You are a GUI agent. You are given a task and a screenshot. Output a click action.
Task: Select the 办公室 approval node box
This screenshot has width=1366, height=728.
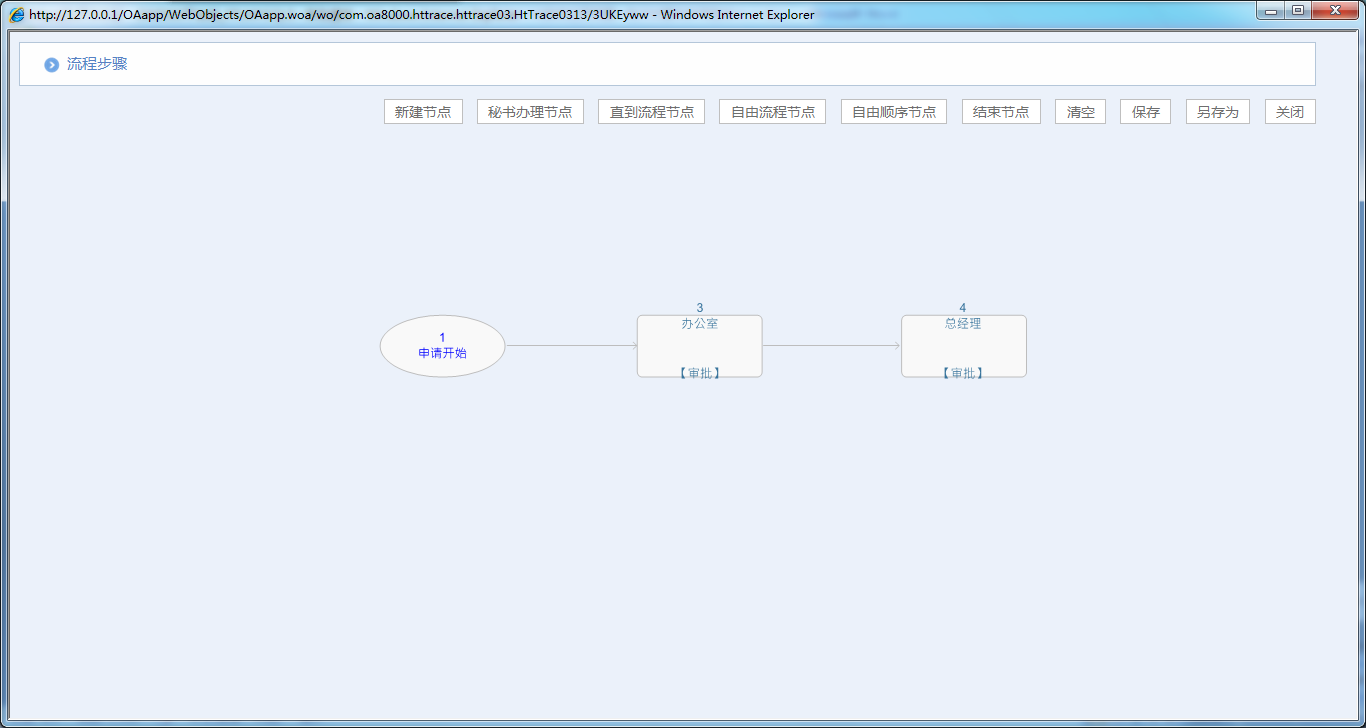point(699,347)
